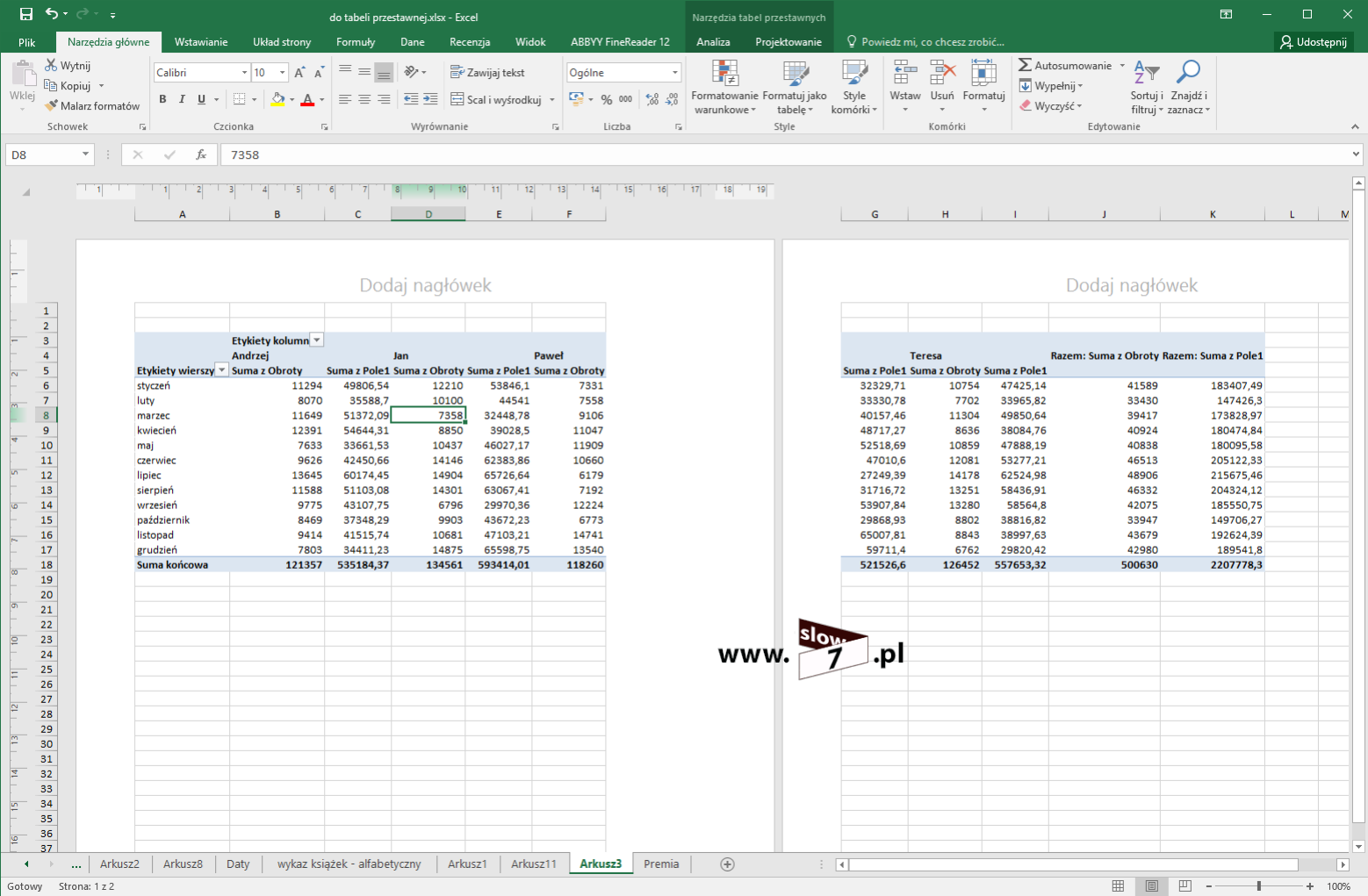Expand Etykiety kolumn filter dropdown
The image size is (1368, 896).
317,340
